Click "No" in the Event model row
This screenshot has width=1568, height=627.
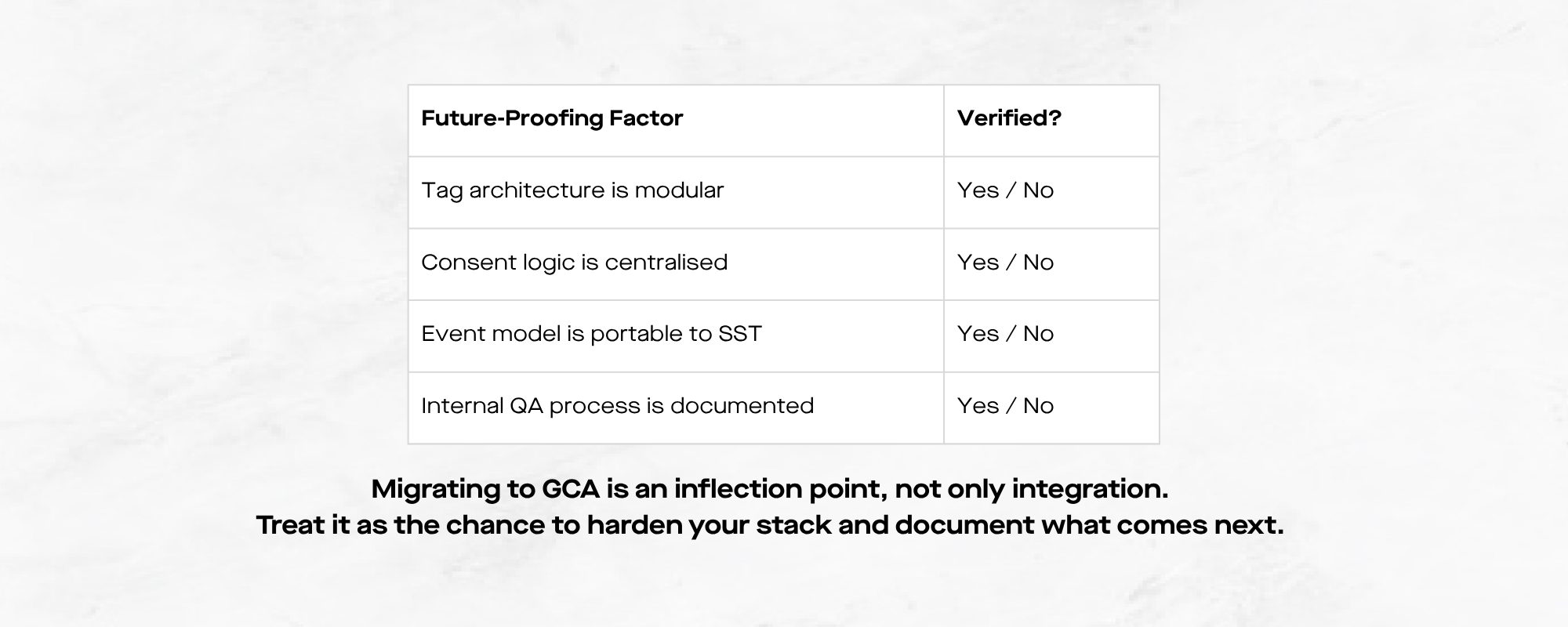tap(1038, 334)
